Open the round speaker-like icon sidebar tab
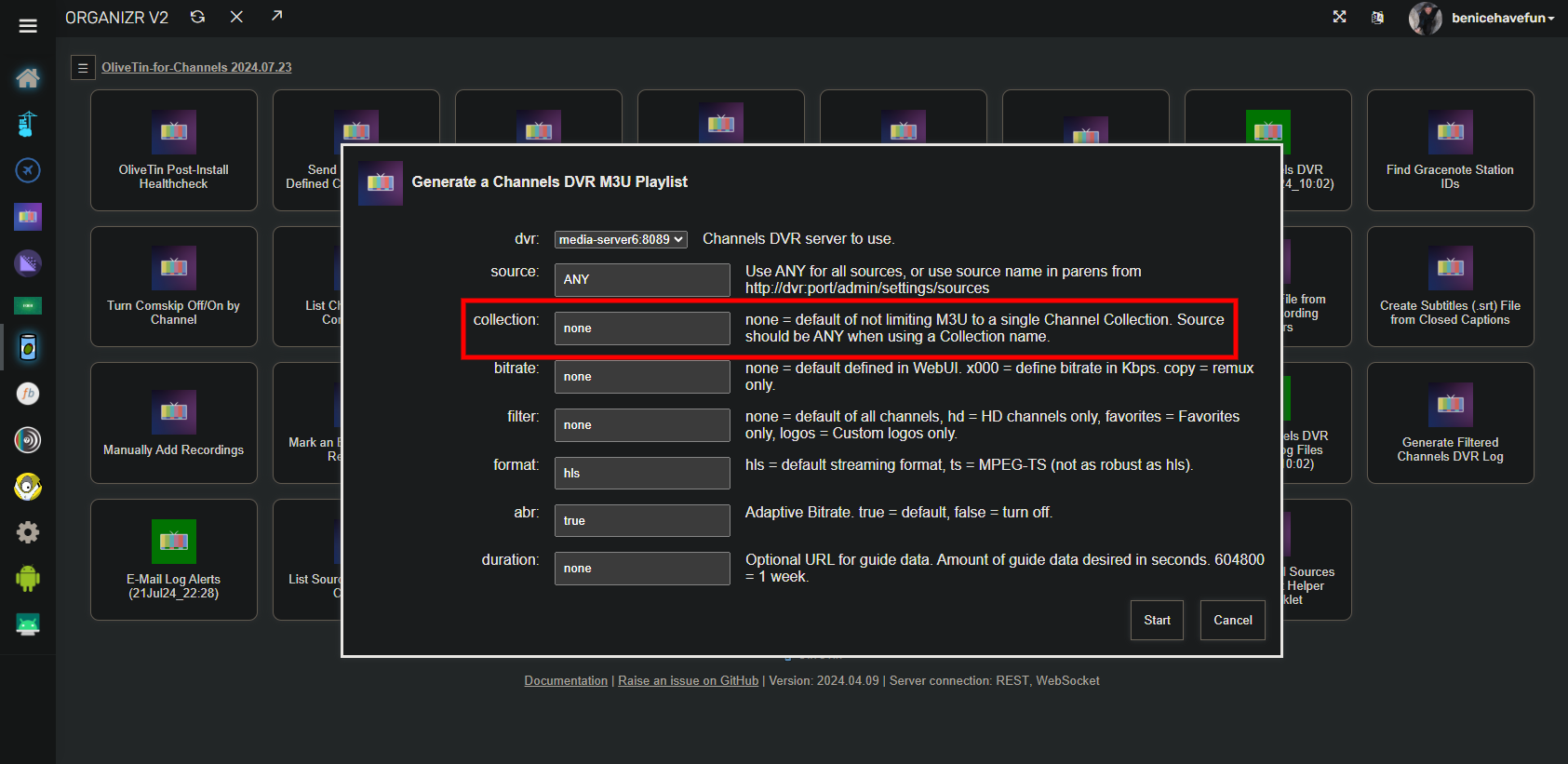 point(28,440)
